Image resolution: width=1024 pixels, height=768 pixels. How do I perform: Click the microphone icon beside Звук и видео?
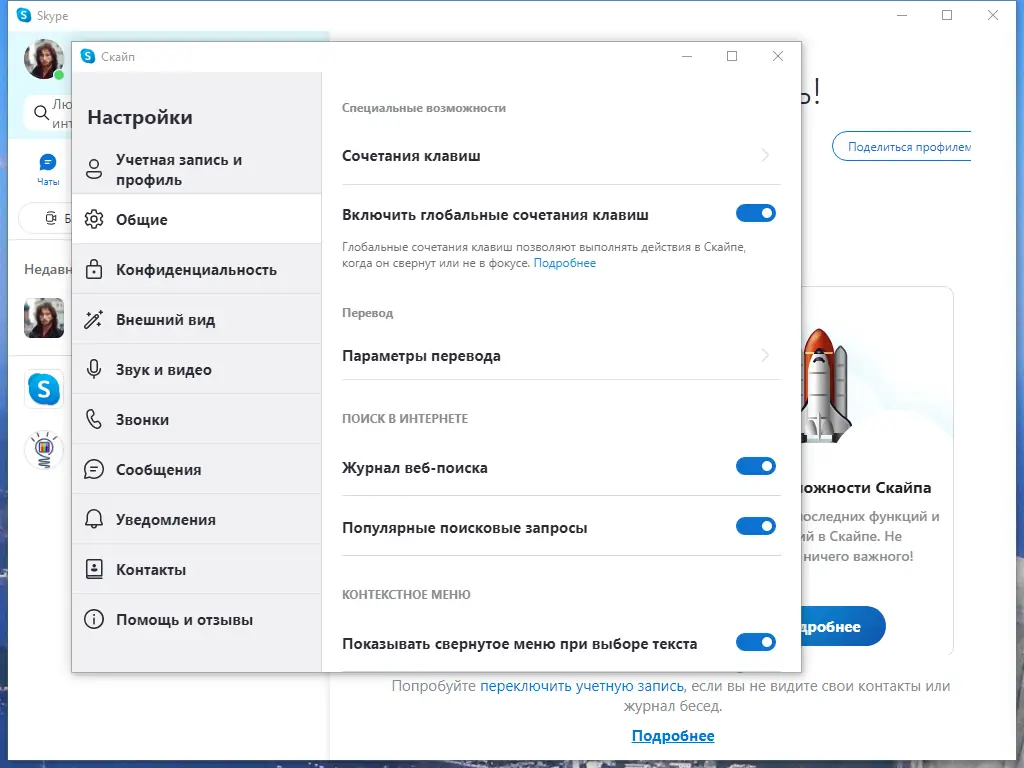click(94, 369)
